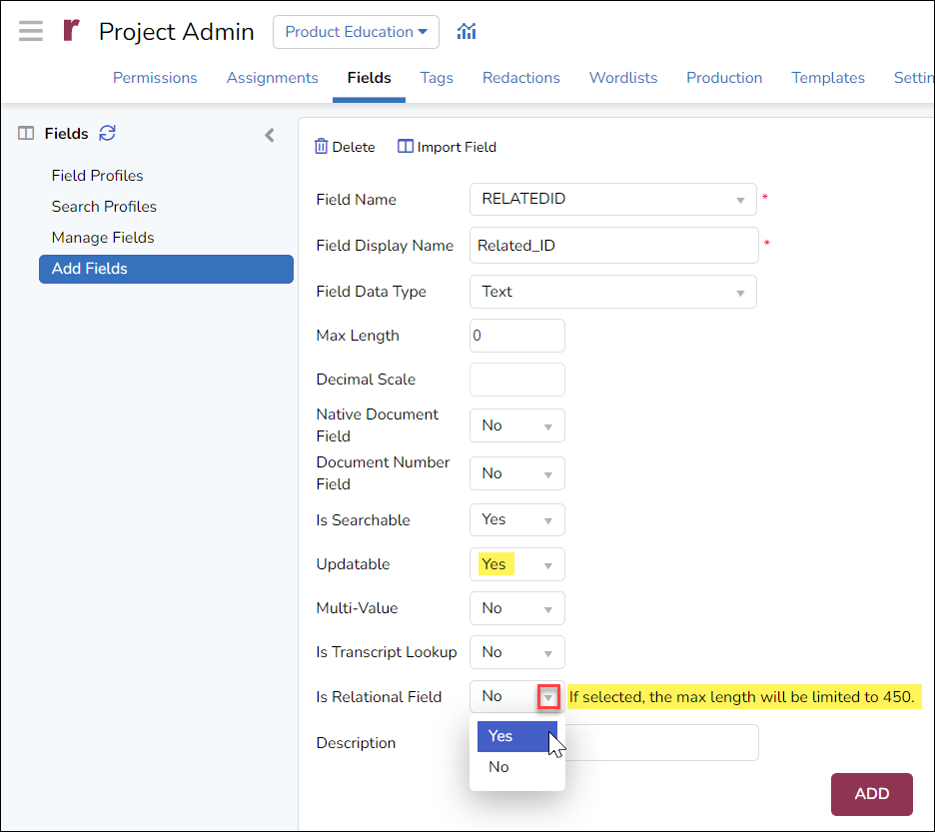Select Manage Fields in sidebar
The width and height of the screenshot is (935, 832).
103,237
